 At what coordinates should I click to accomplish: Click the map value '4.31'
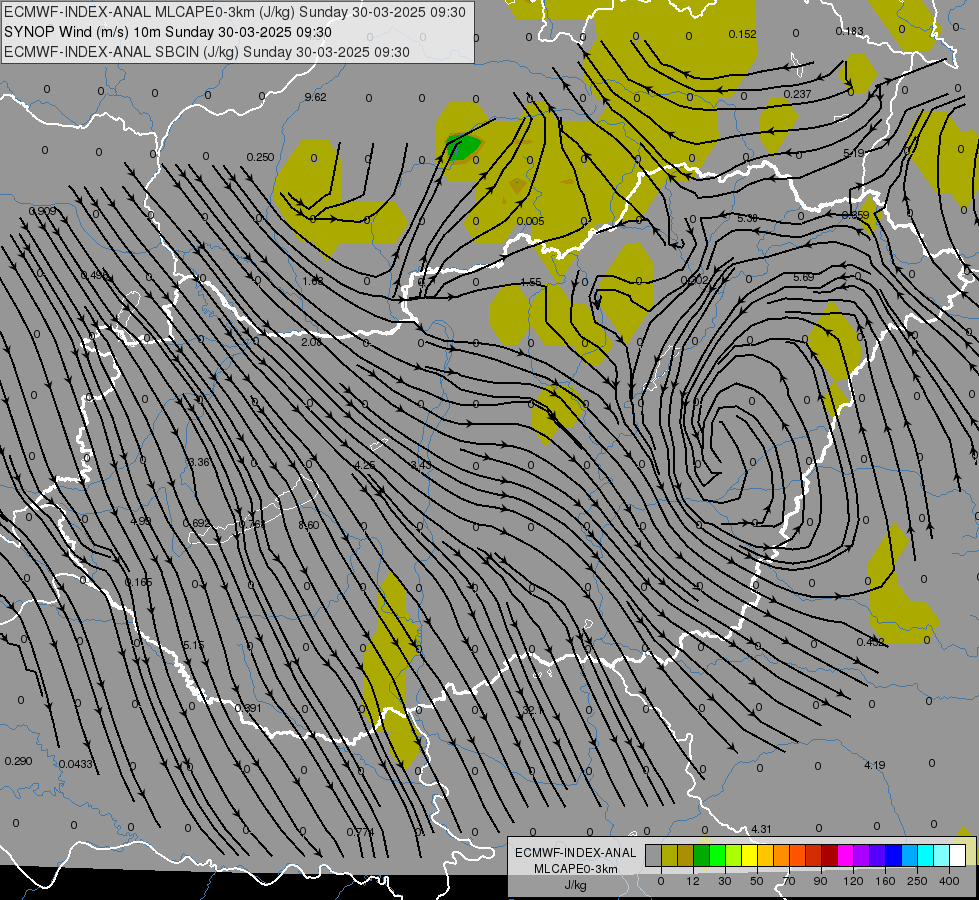(x=761, y=829)
